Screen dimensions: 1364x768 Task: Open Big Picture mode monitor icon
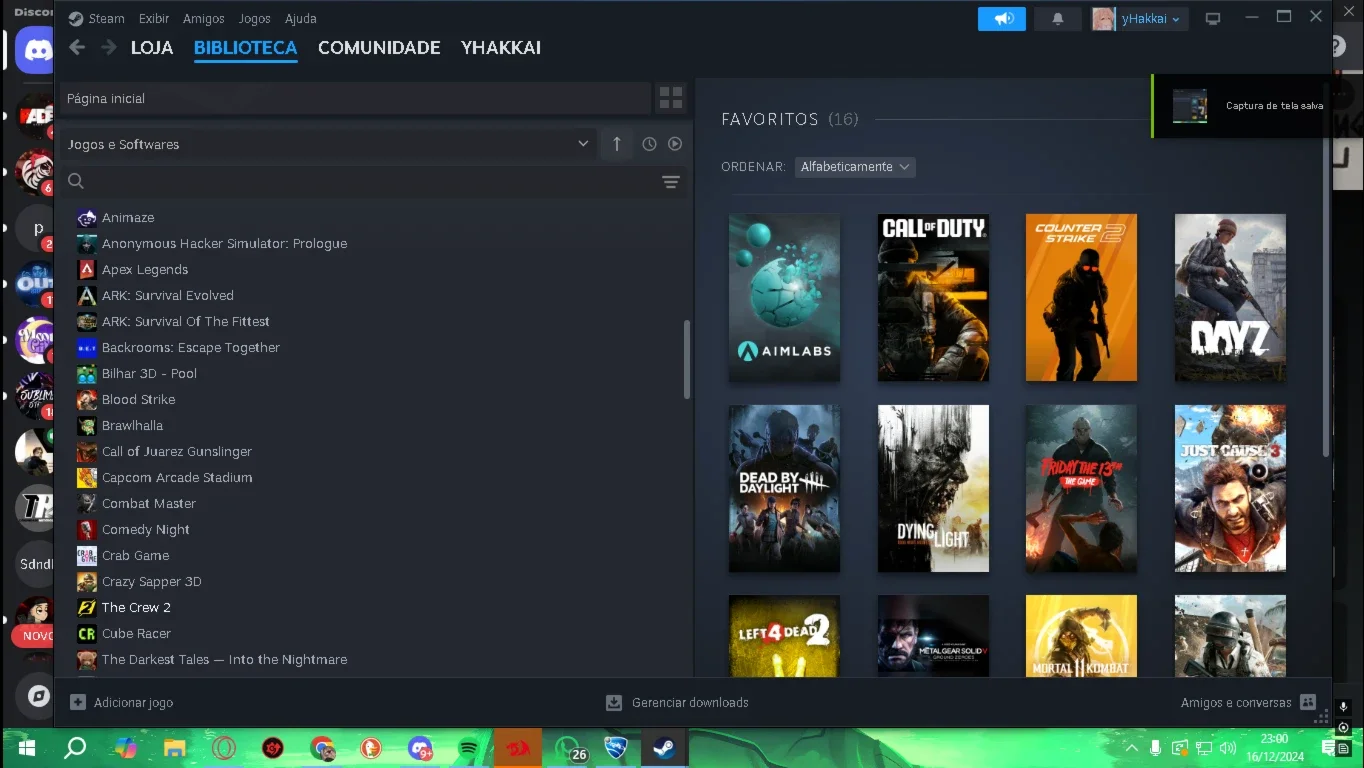[x=1213, y=19]
